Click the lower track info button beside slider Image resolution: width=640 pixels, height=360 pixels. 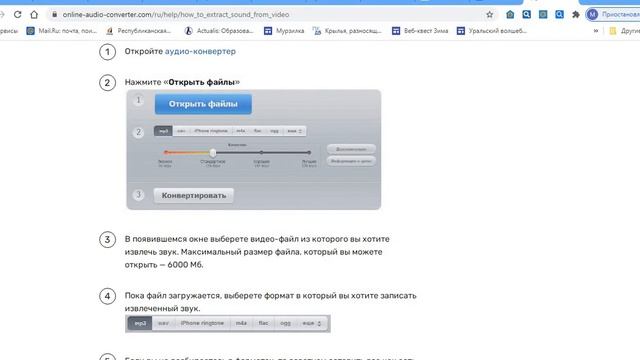[x=351, y=161]
